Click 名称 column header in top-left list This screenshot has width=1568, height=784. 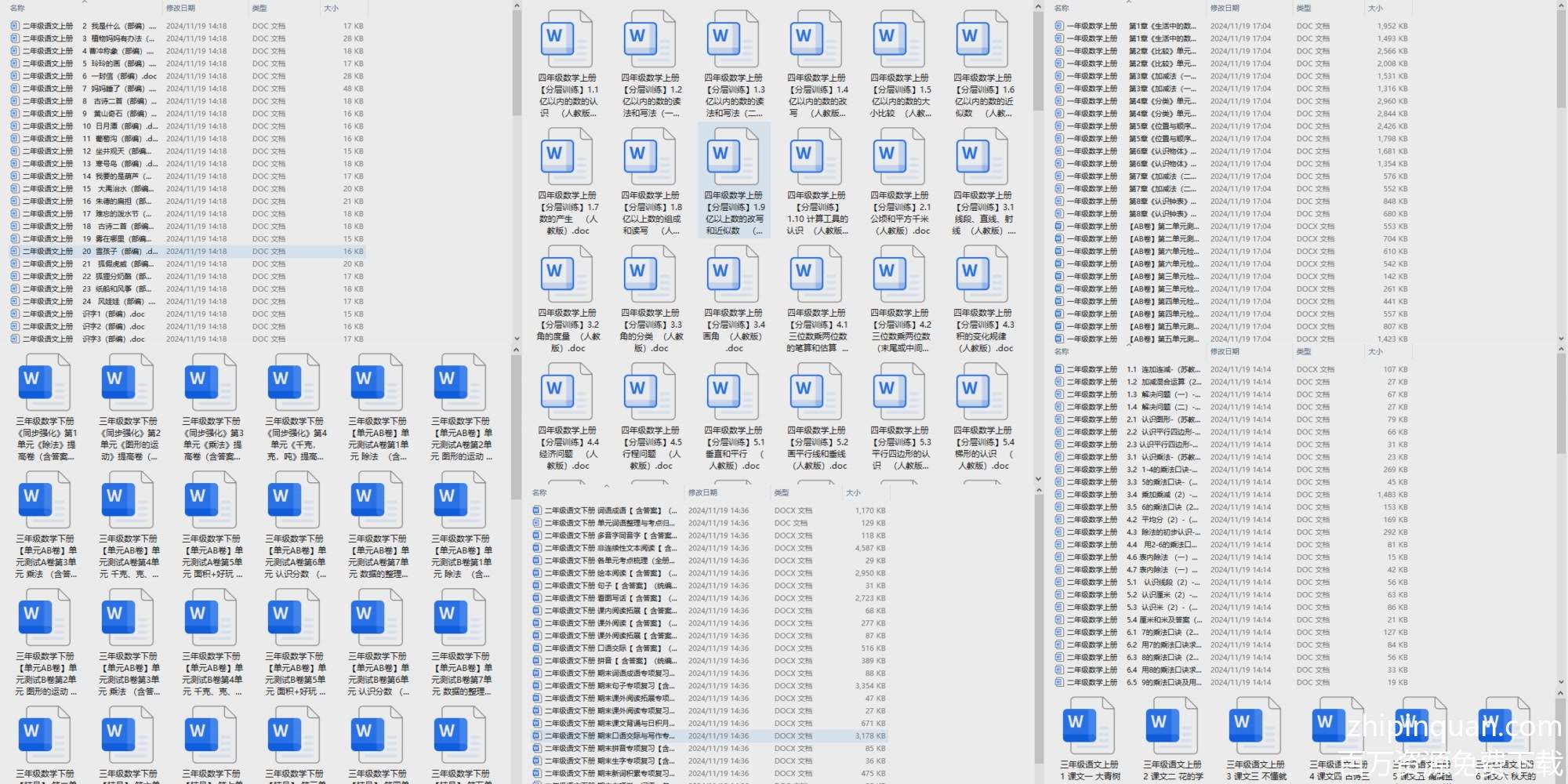[17, 8]
